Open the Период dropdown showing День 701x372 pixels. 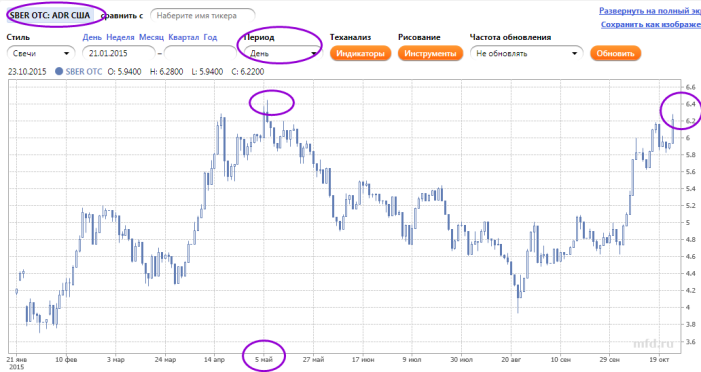point(283,53)
